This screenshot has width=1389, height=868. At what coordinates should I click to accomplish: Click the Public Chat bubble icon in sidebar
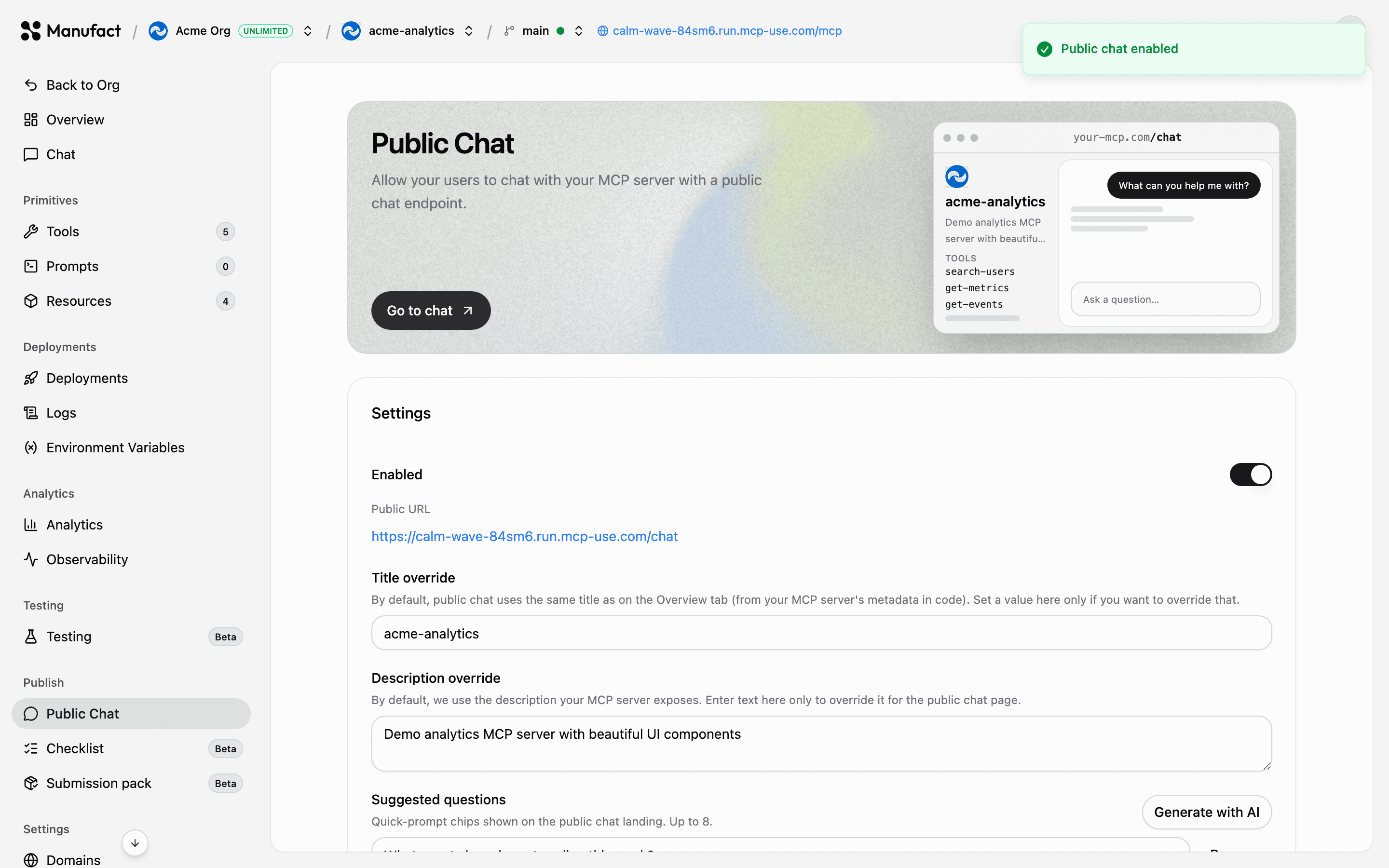[x=31, y=714]
